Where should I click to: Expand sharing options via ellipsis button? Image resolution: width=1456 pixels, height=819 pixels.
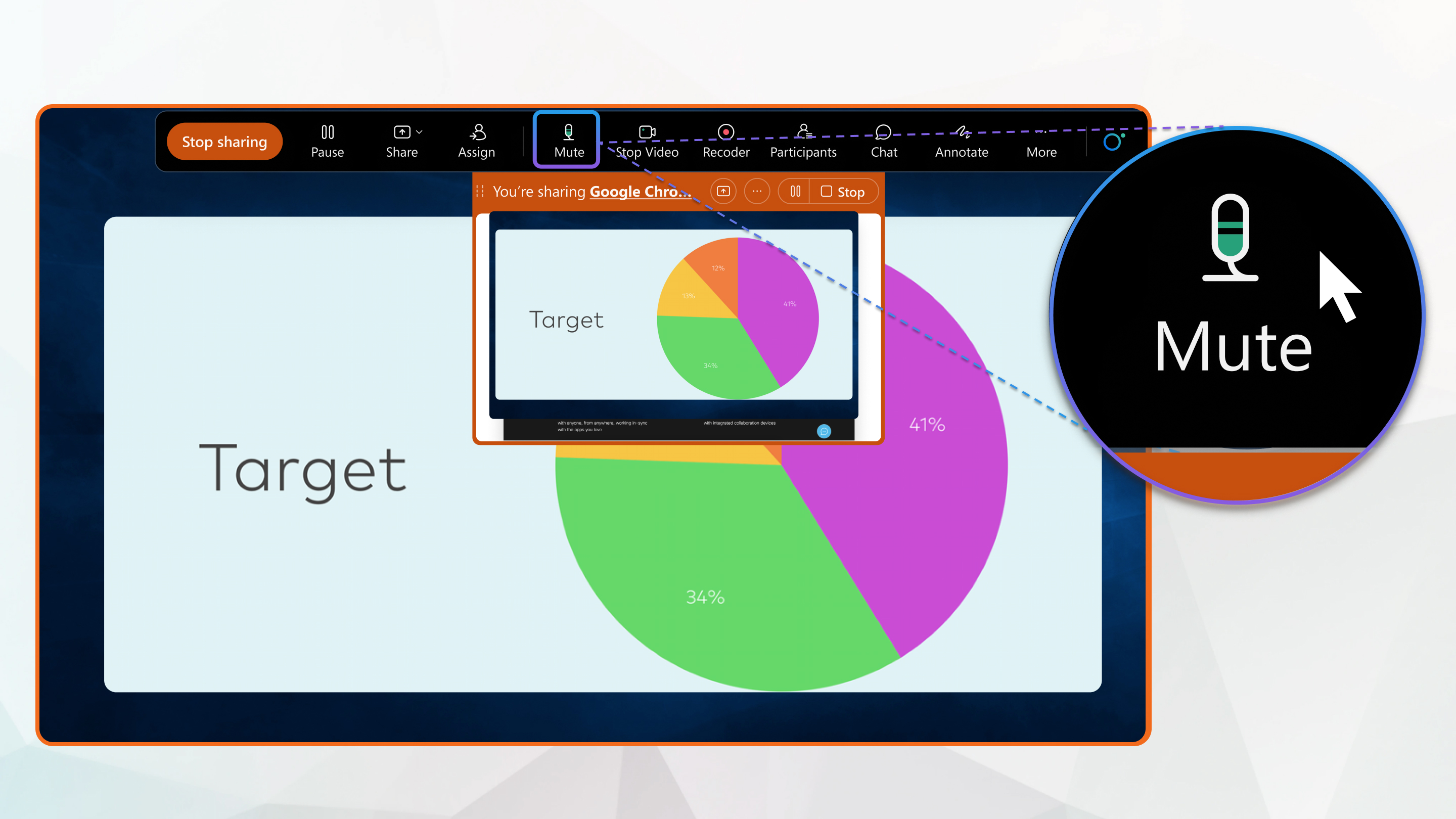coord(757,191)
